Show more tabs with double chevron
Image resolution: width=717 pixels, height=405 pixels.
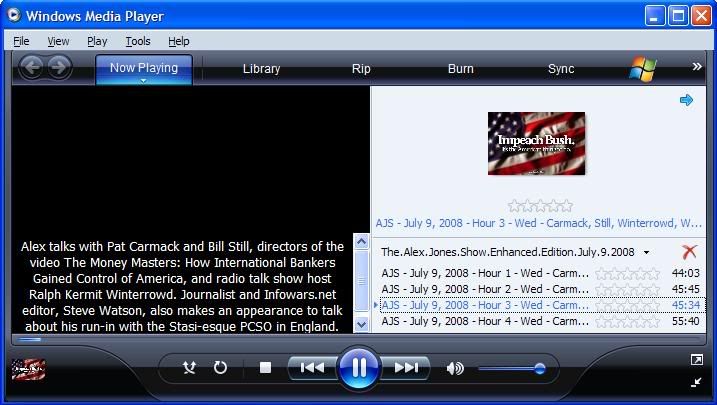click(x=697, y=67)
